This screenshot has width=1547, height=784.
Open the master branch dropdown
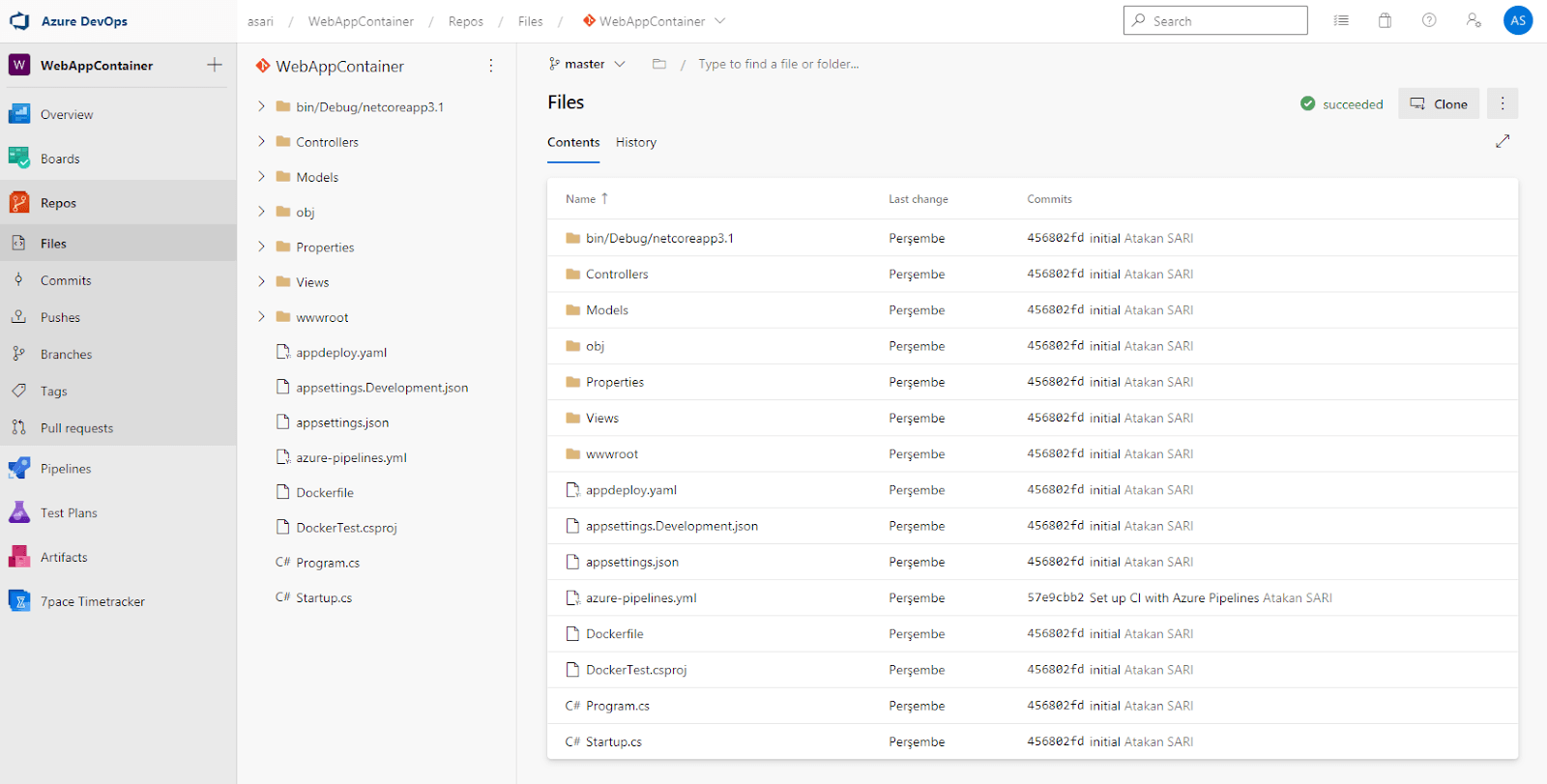point(587,64)
